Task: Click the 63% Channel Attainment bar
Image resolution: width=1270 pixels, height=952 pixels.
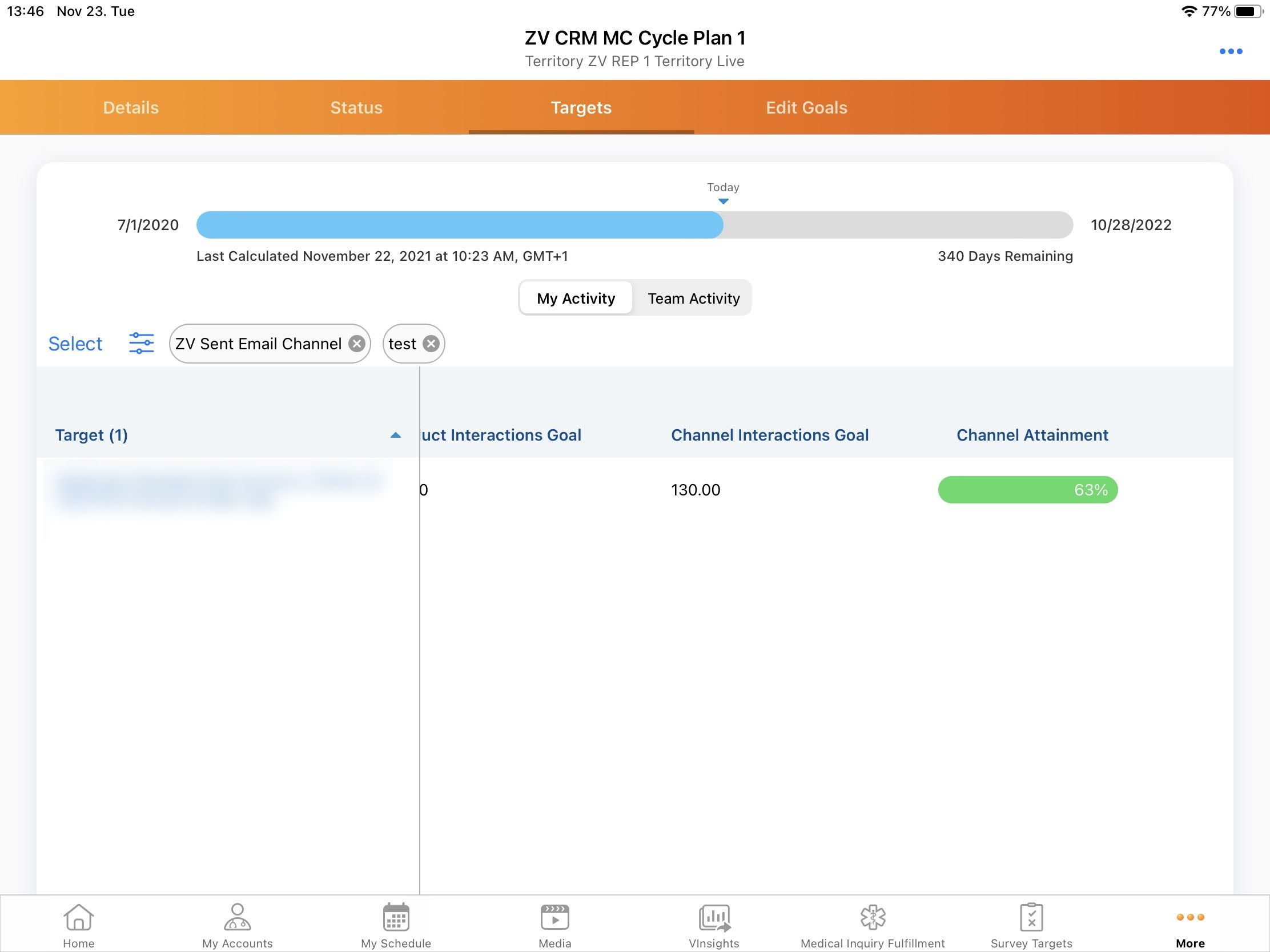Action: (1027, 490)
